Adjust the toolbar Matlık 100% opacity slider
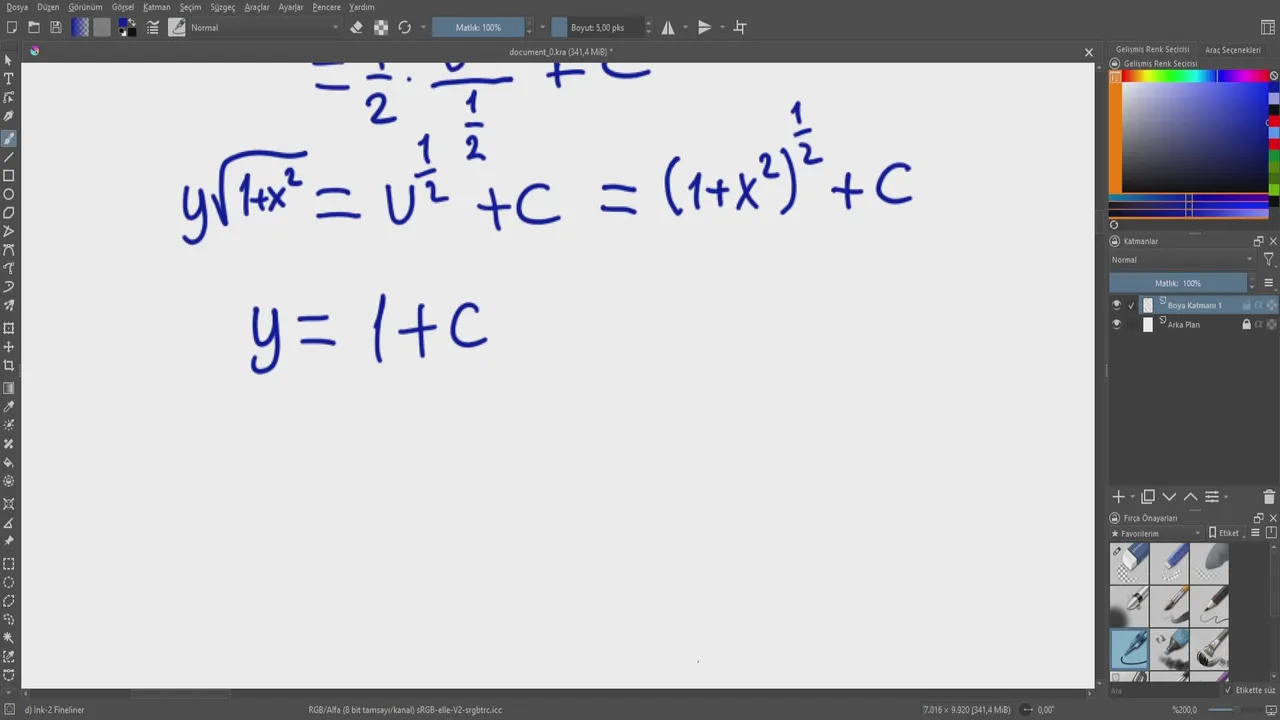This screenshot has width=1280, height=720. tap(478, 27)
